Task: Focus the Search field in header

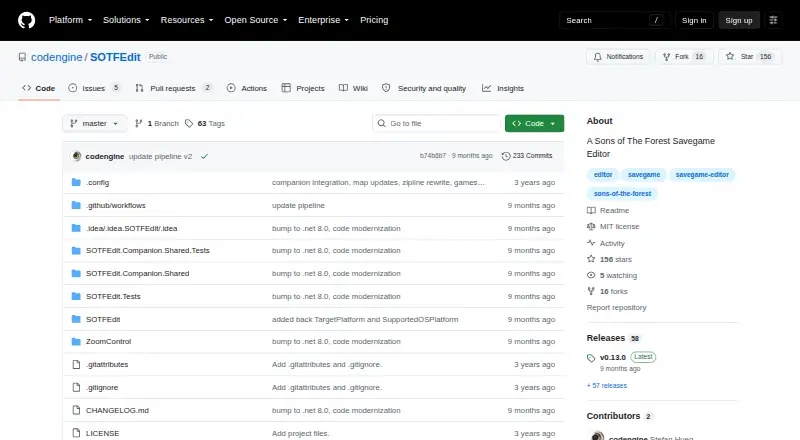Action: 614,20
